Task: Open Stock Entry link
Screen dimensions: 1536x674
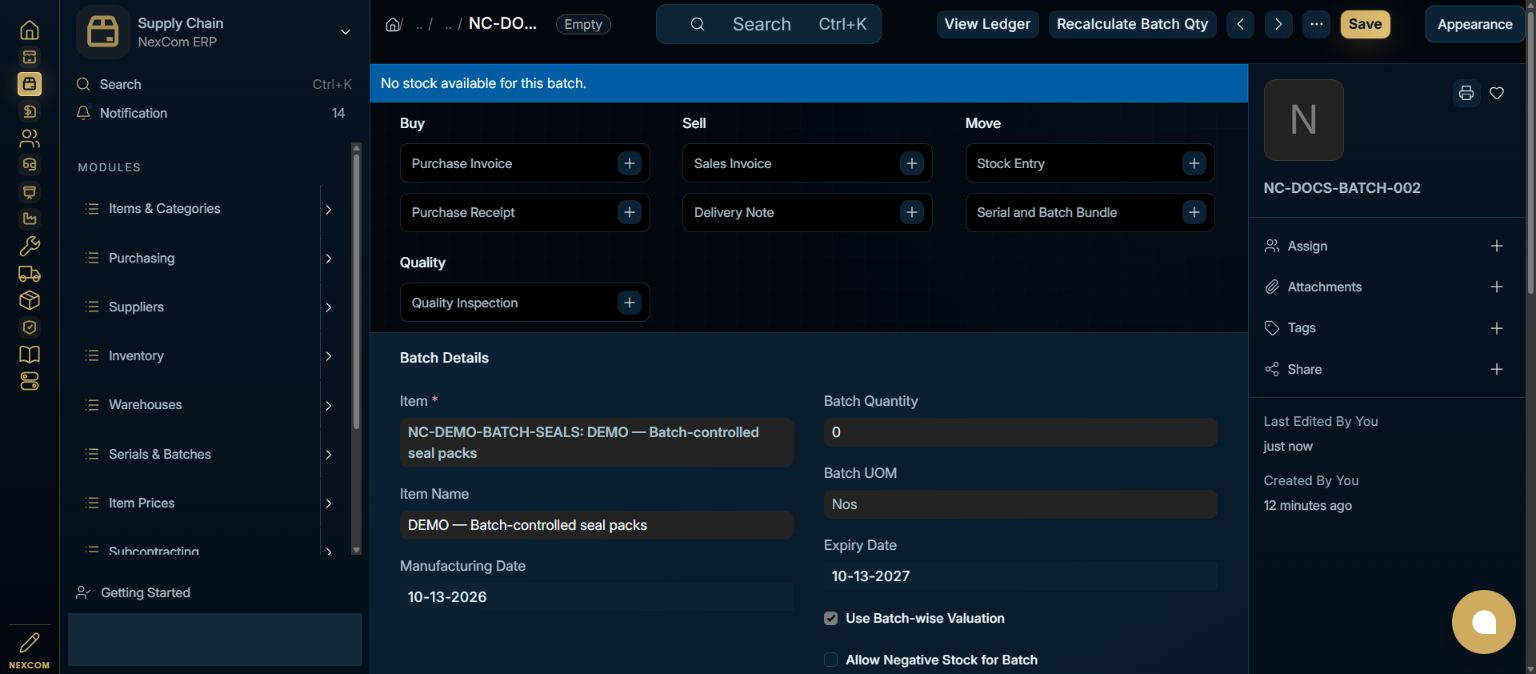Action: coord(1010,163)
